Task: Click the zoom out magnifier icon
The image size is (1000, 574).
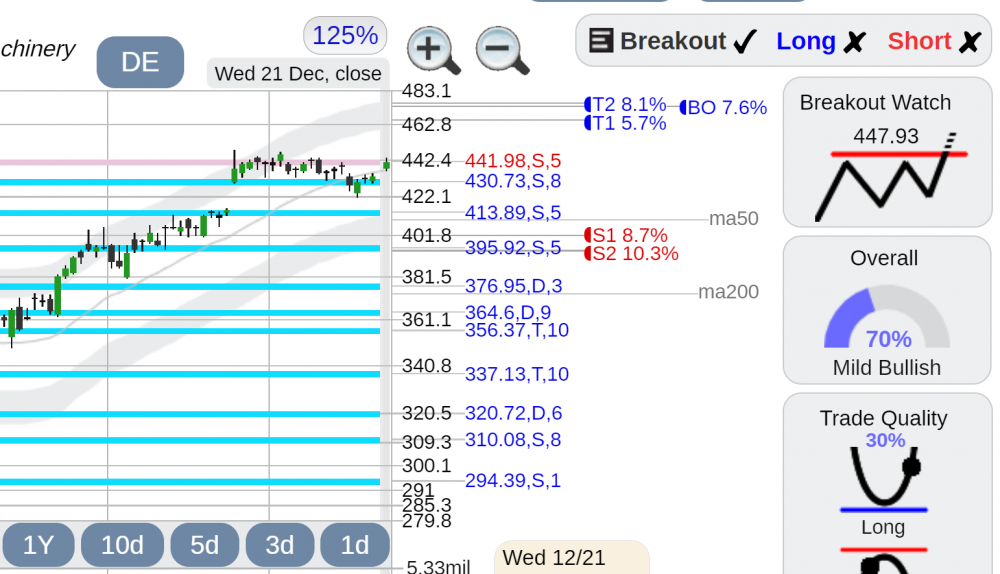Action: [503, 50]
